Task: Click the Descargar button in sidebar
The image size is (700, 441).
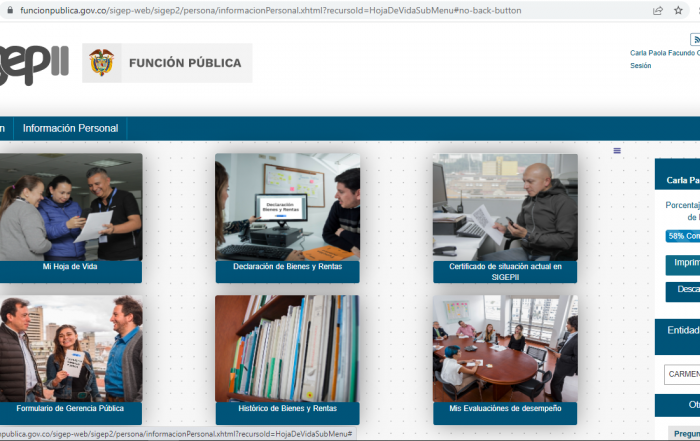Action: (683, 291)
